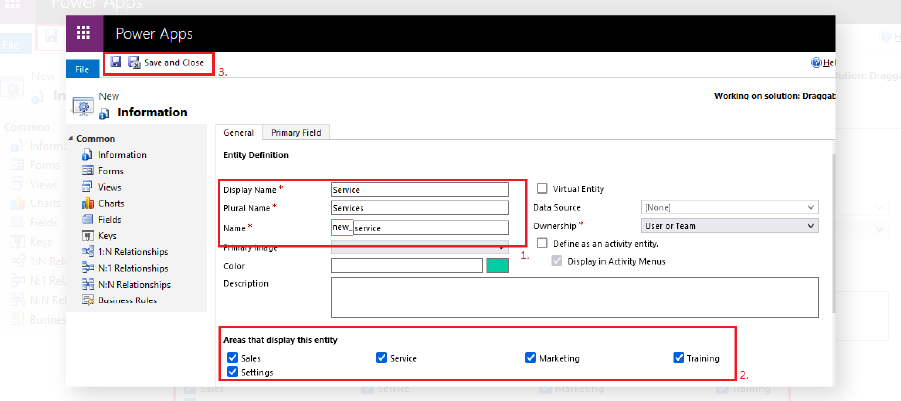Screen dimensions: 901x401
Task: Click the N:N Relationships icon
Action: coord(87,284)
